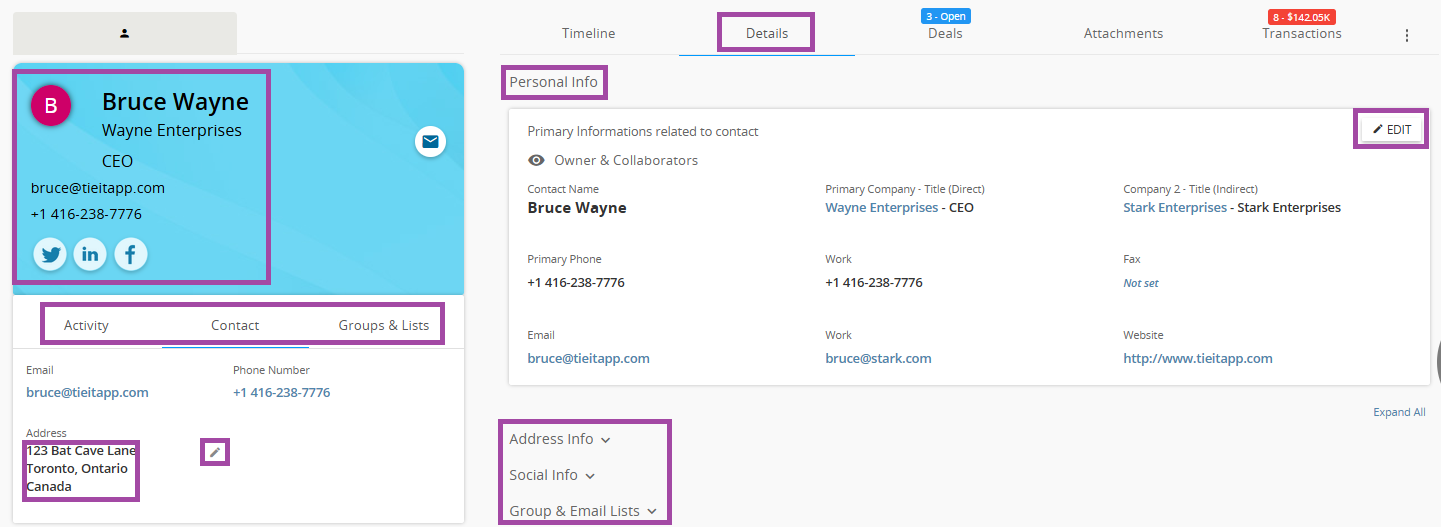Image resolution: width=1441 pixels, height=527 pixels.
Task: Expand the Social Info section
Action: coord(552,475)
